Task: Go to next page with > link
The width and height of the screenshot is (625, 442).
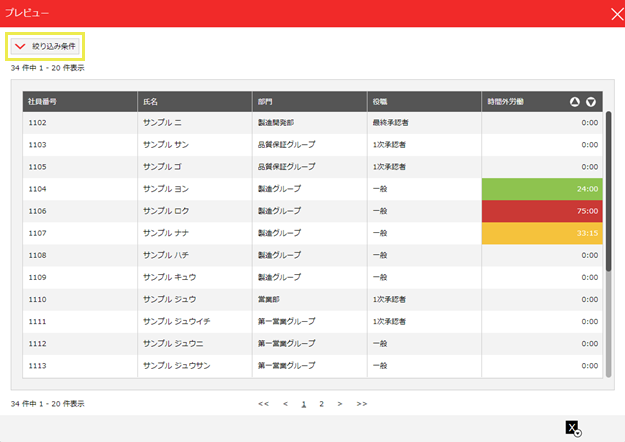Action: click(340, 404)
